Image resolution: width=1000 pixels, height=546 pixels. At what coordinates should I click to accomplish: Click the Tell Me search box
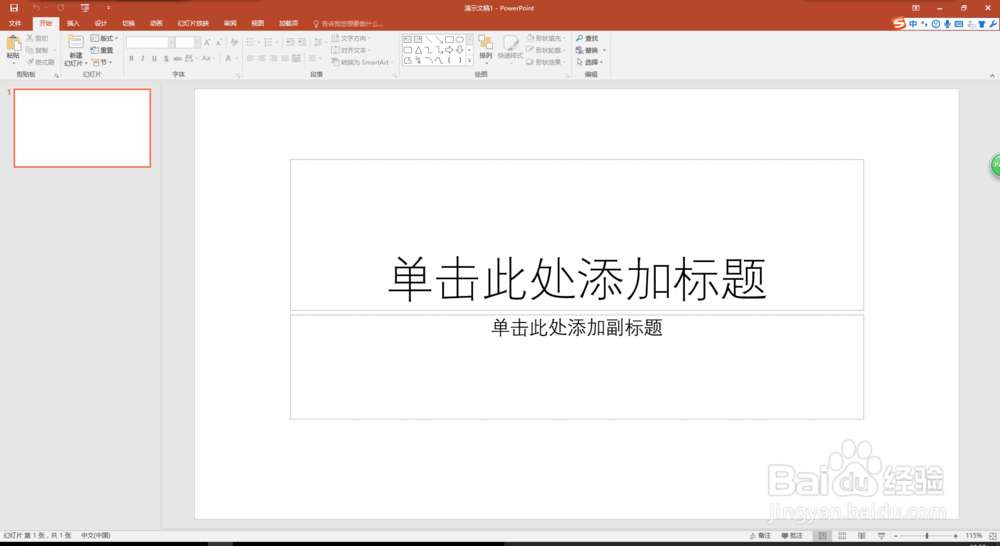349,24
